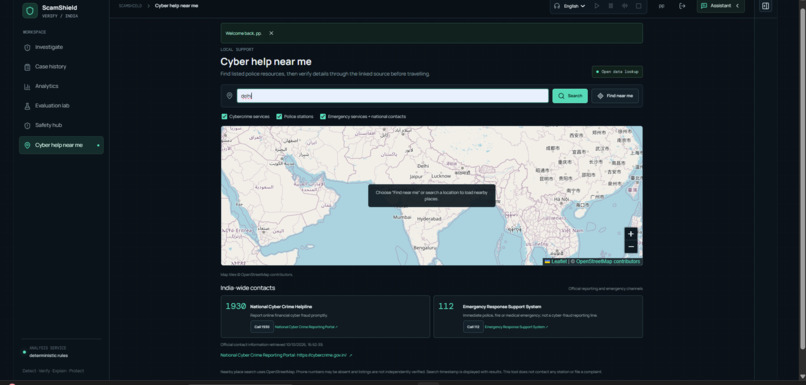Click Bengaluru label on the map

[425, 248]
